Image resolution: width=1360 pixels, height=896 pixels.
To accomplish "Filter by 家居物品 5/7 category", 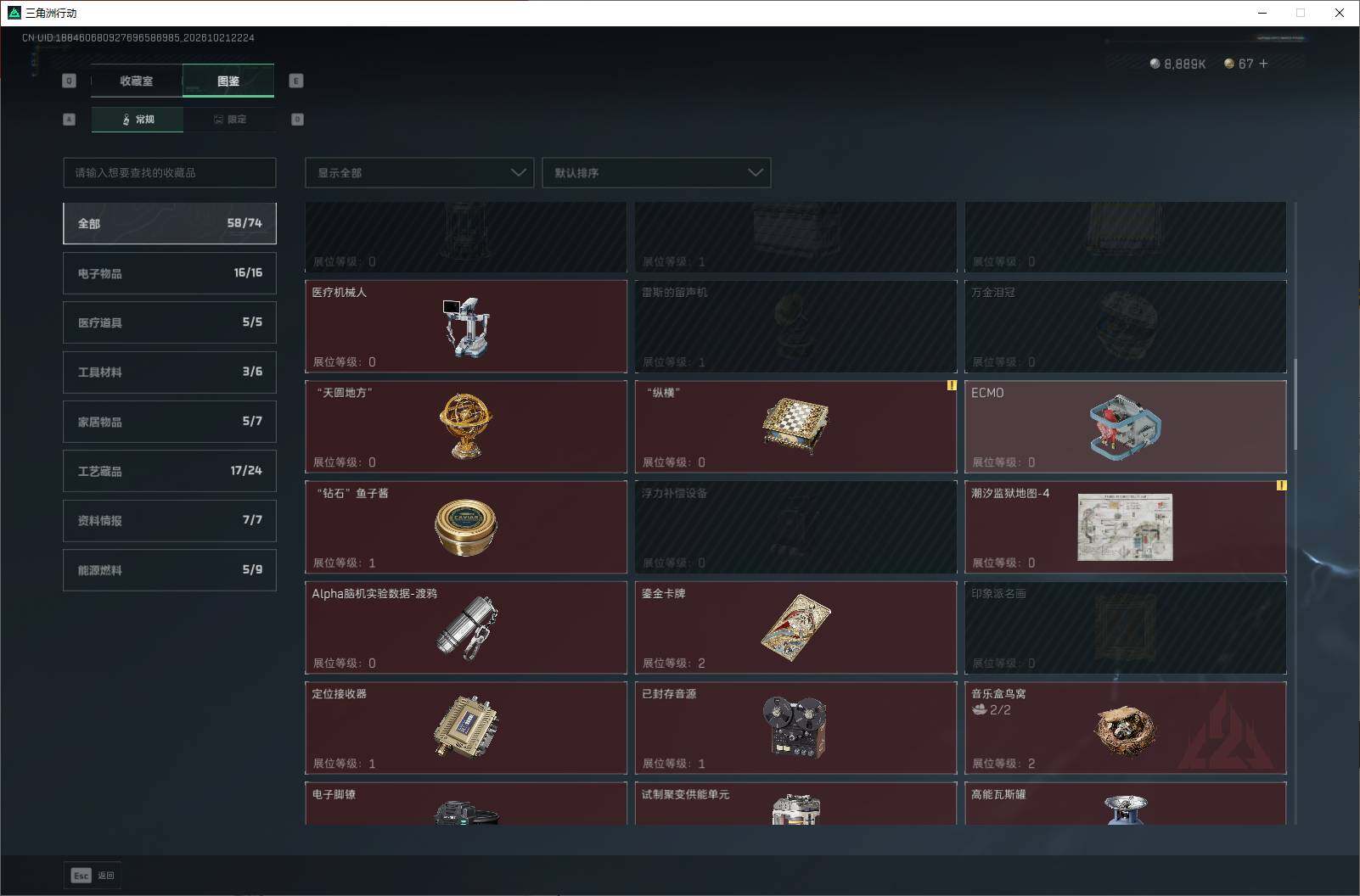I will point(170,422).
